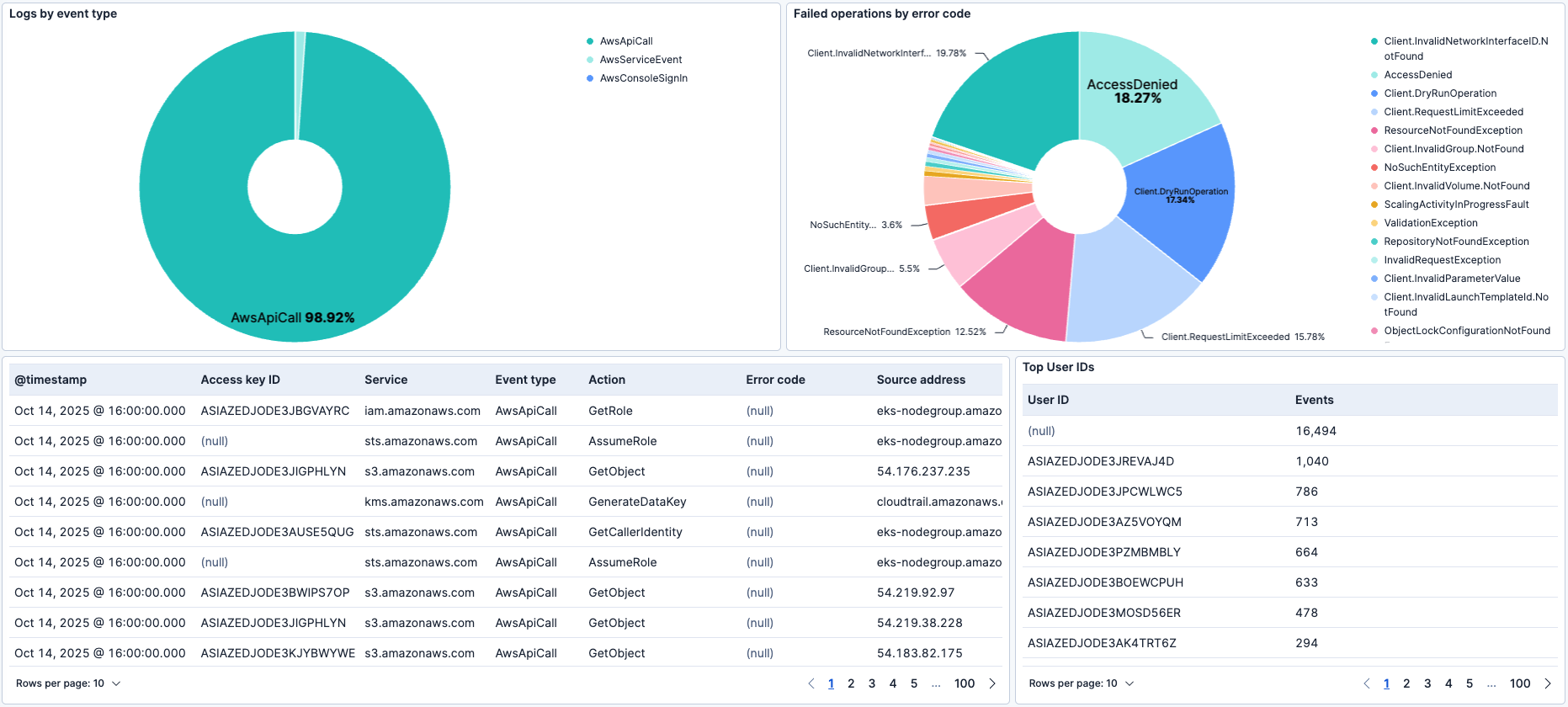Viewport: 1568px width, 707px height.
Task: Sort by Events column header
Action: pos(1314,400)
